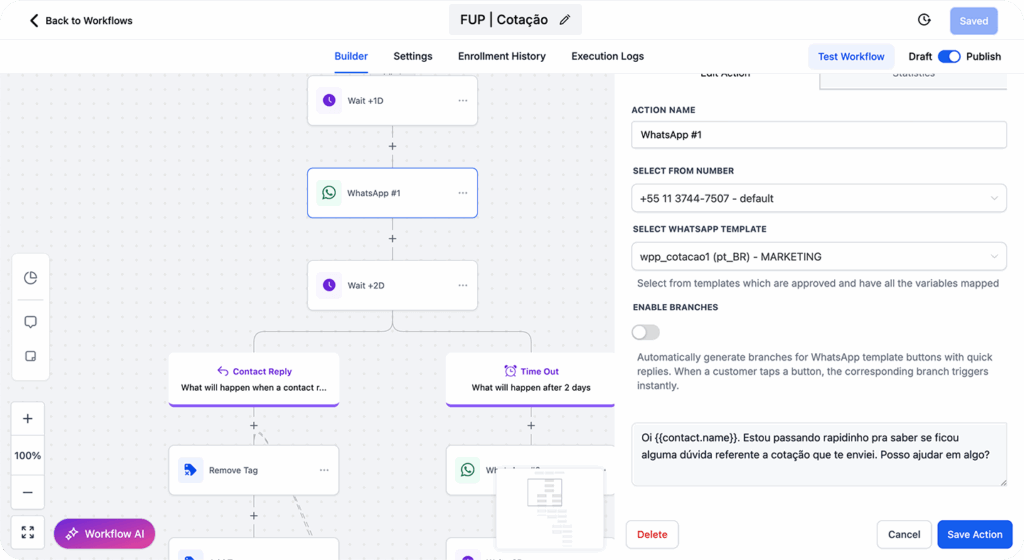Zoom out with the minus icon
Viewport: 1024px width, 560px height.
pyautogui.click(x=28, y=492)
